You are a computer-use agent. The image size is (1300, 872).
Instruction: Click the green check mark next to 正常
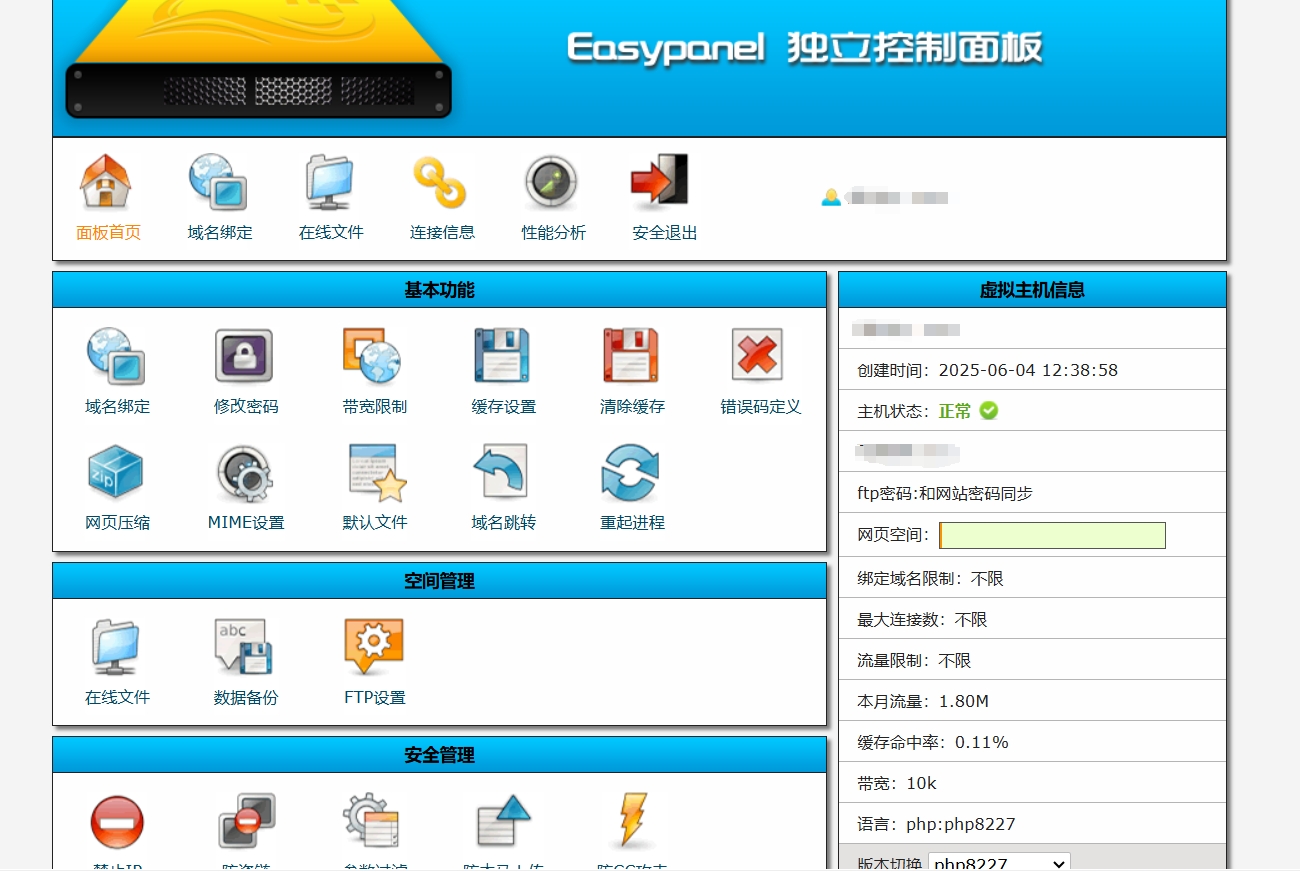pos(988,410)
